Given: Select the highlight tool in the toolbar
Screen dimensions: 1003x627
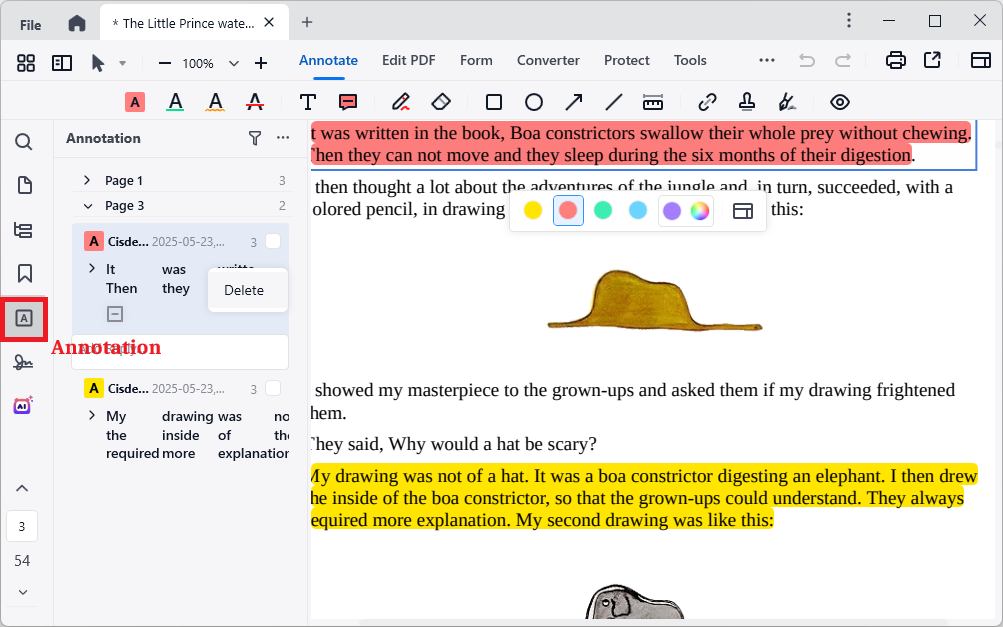Looking at the screenshot, I should click(x=135, y=101).
